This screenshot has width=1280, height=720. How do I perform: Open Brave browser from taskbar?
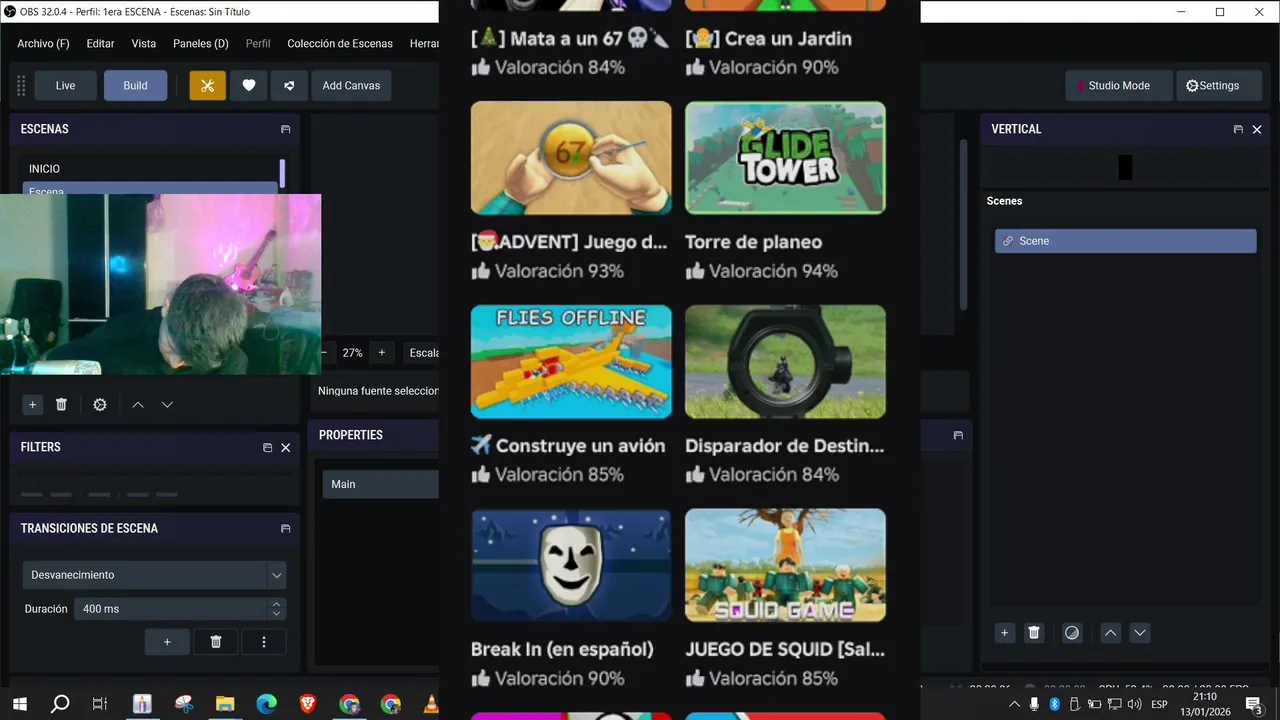point(308,704)
